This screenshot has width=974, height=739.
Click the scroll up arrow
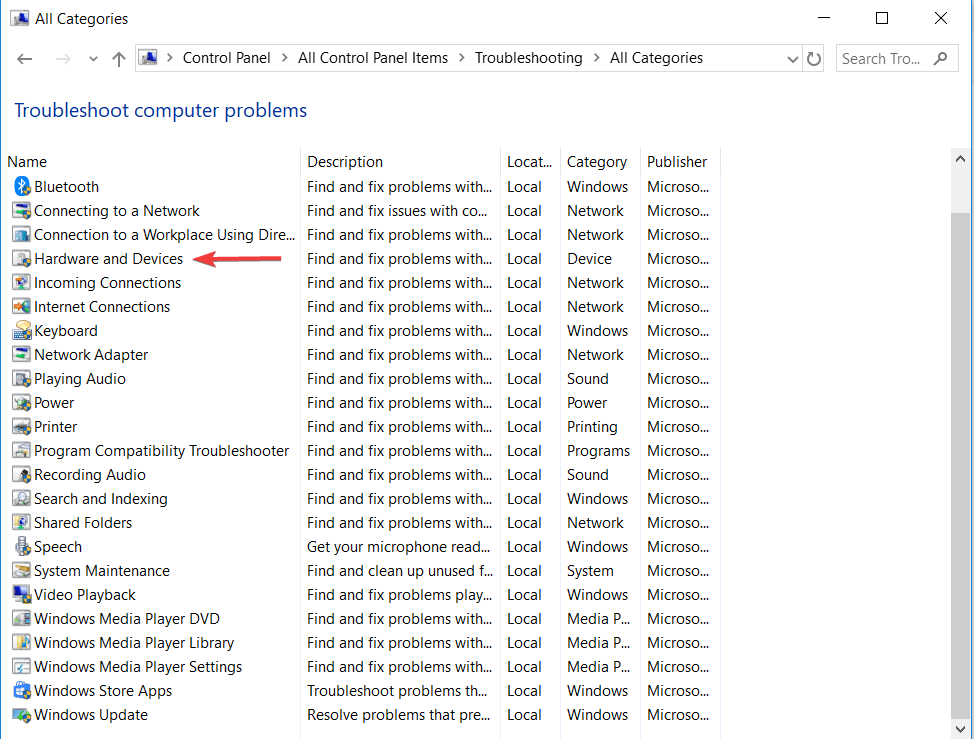click(x=960, y=159)
